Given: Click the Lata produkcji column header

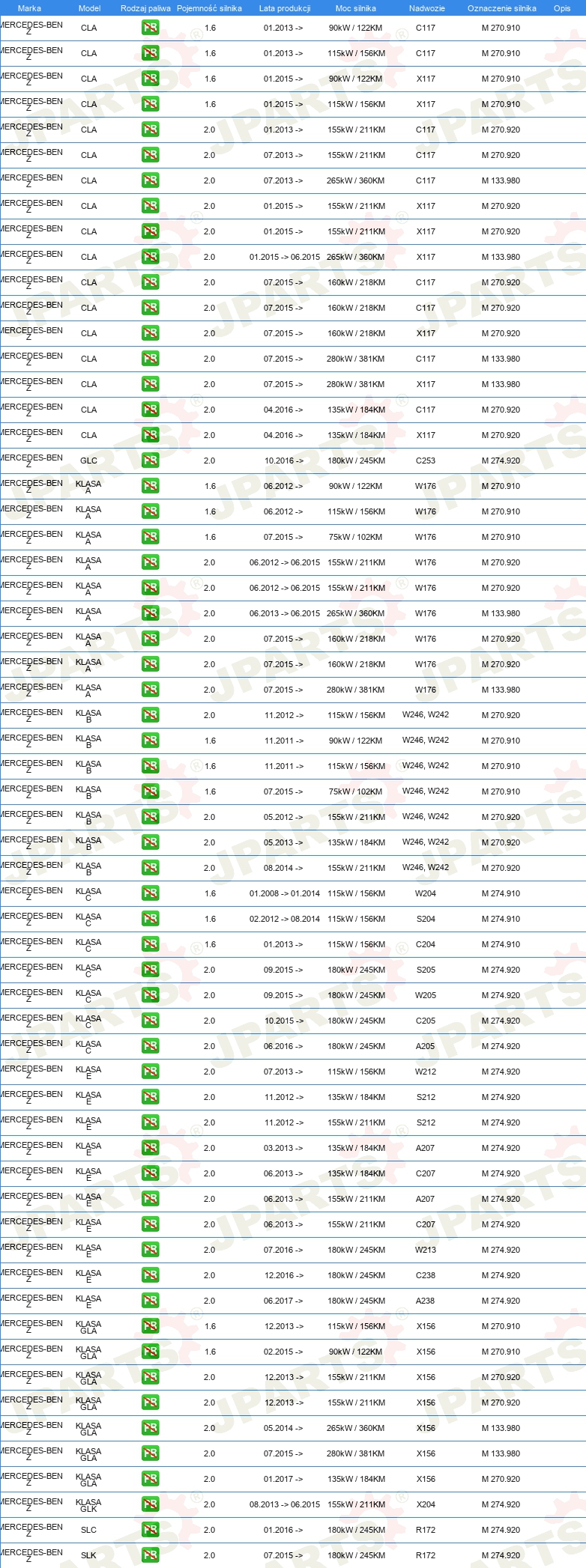Looking at the screenshot, I should pyautogui.click(x=285, y=8).
